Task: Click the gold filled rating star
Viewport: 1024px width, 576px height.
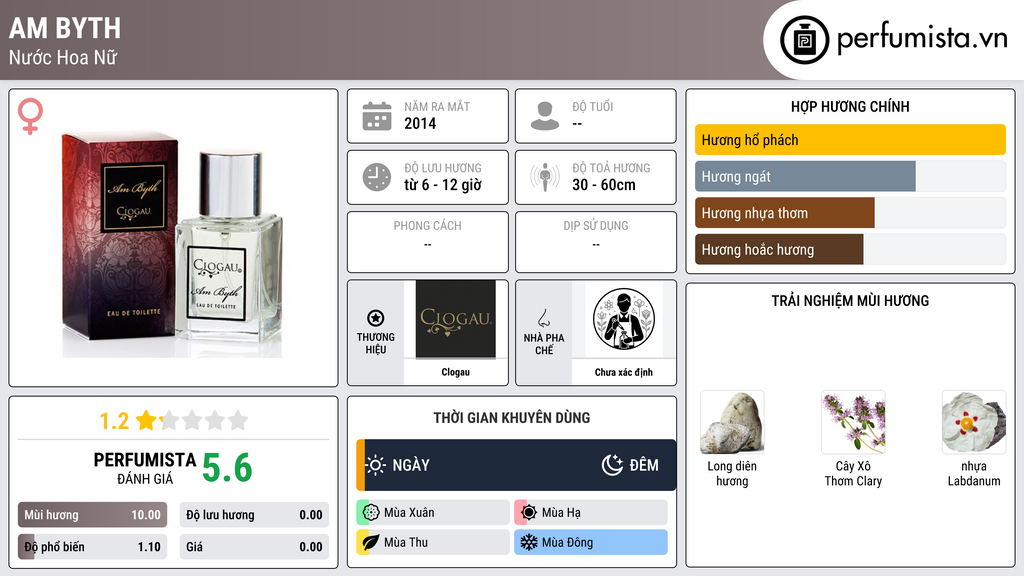Action: tap(146, 420)
